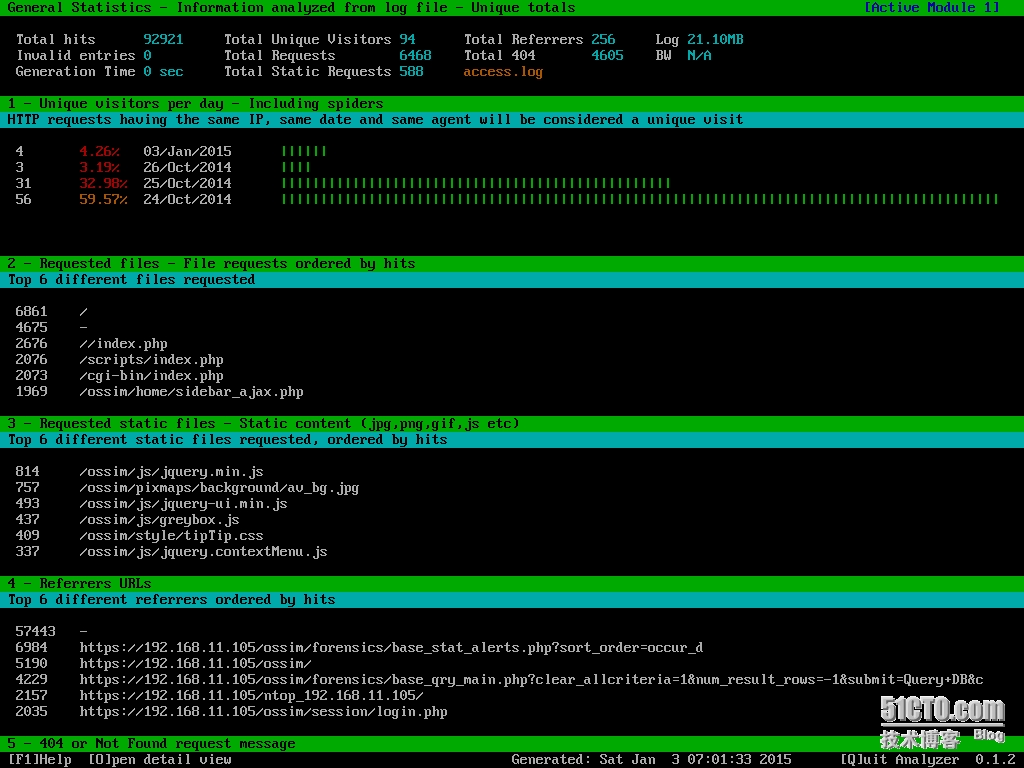
Task: Select /ossim/style/tipTip.css row
Action: coord(512,536)
